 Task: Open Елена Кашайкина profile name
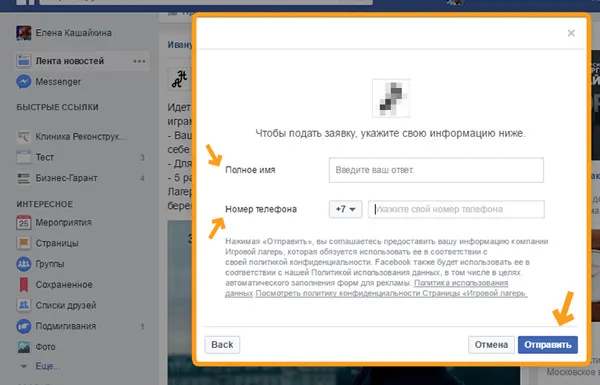tap(73, 33)
